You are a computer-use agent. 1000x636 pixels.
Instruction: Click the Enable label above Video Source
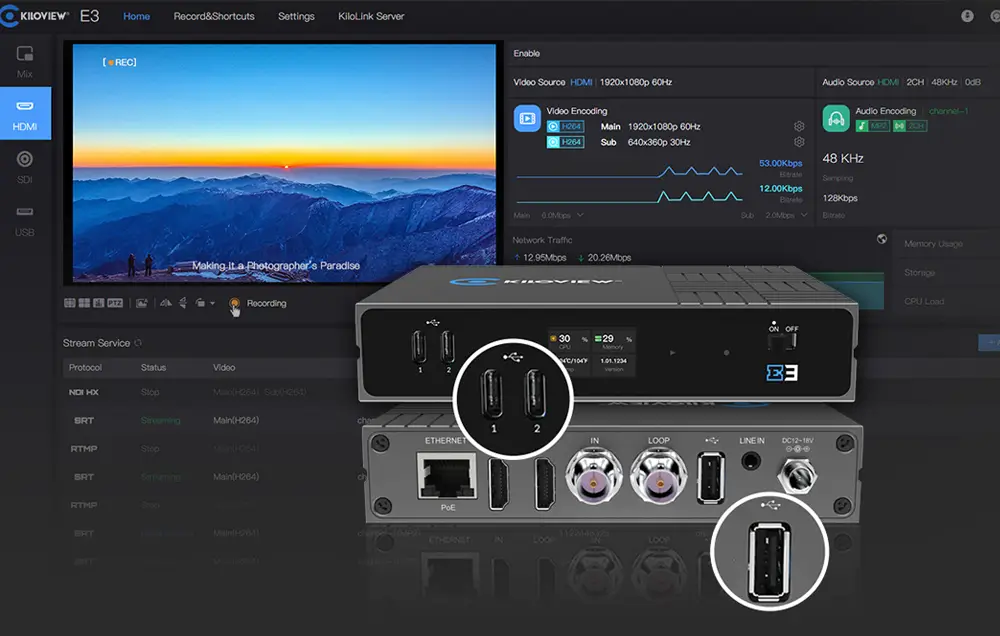pos(527,54)
